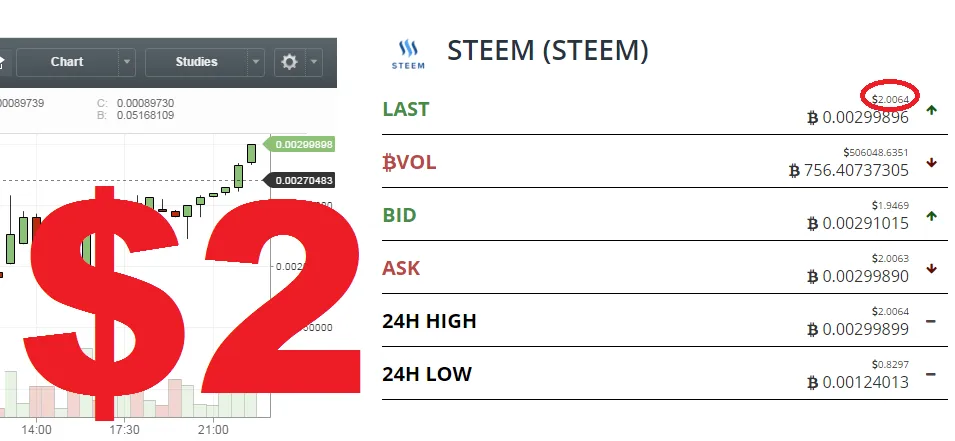Click the green up arrow beside BID
The height and width of the screenshot is (441, 955).
pos(931,216)
